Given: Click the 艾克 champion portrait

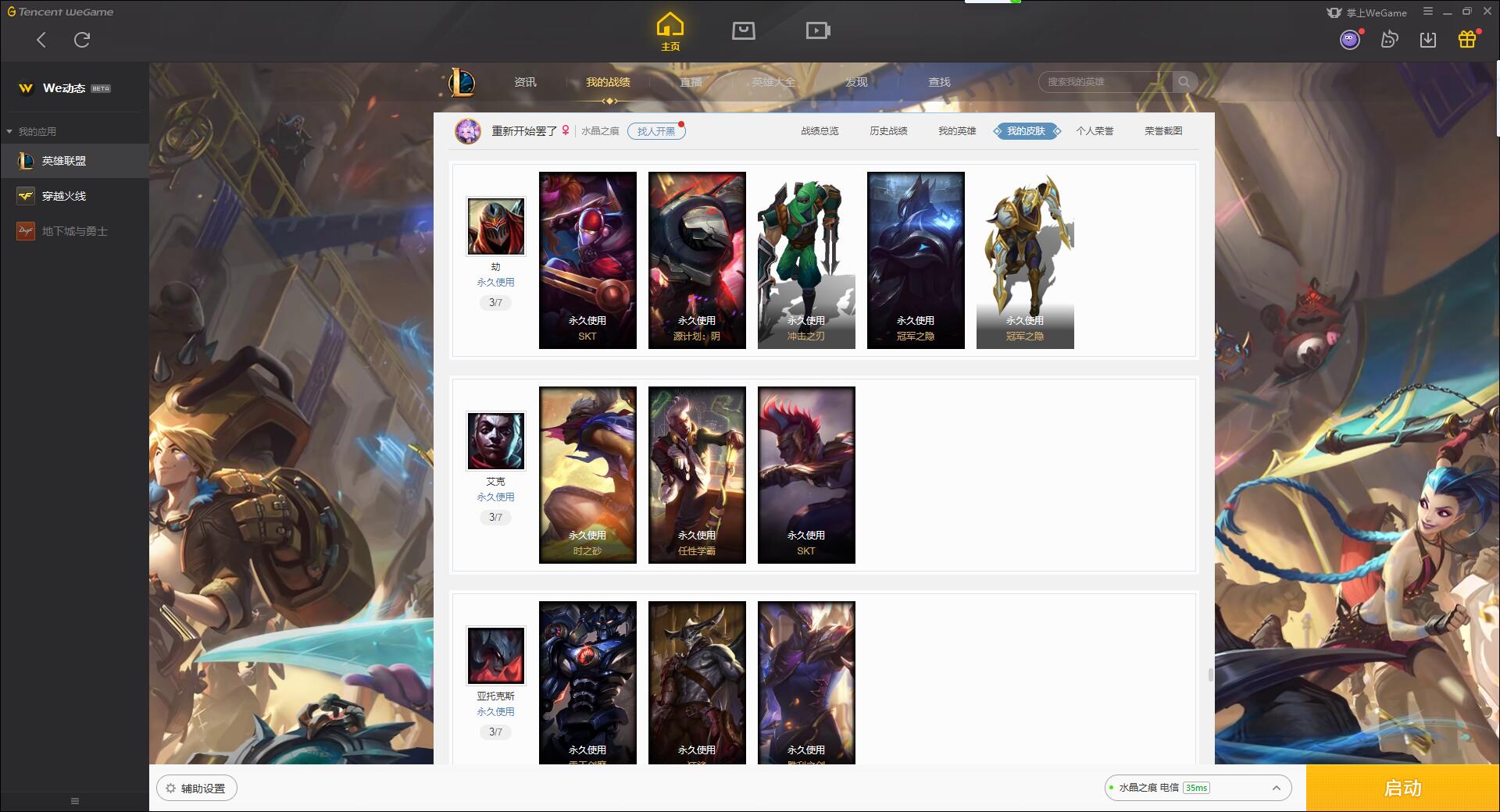Looking at the screenshot, I should click(495, 441).
